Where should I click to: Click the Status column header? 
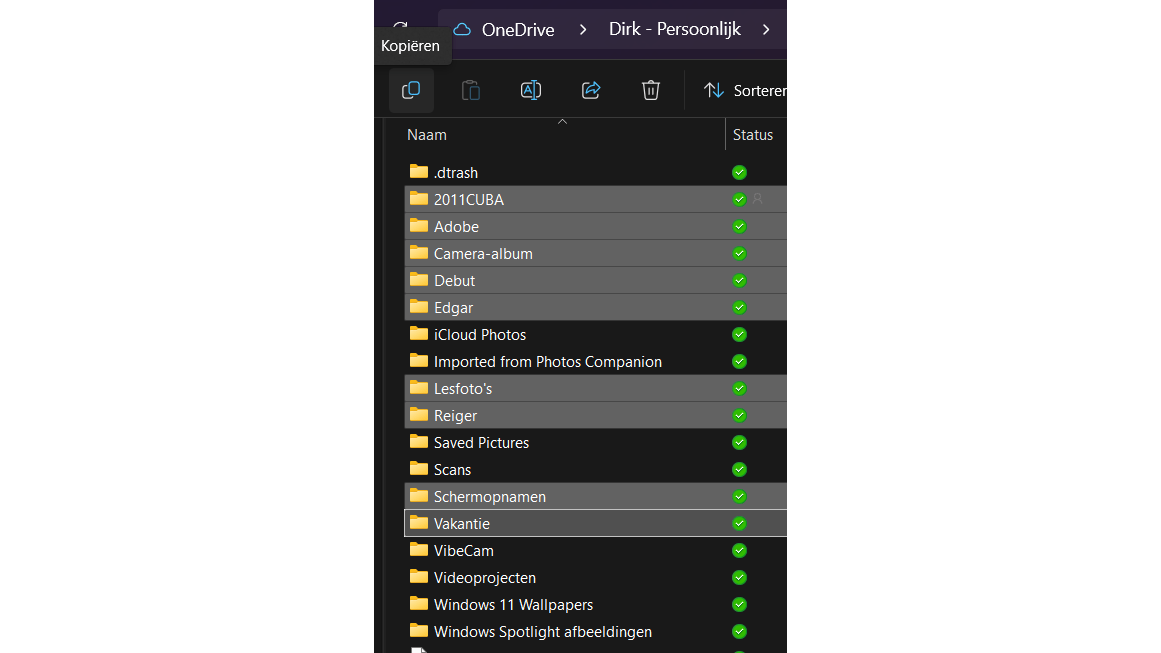[752, 134]
